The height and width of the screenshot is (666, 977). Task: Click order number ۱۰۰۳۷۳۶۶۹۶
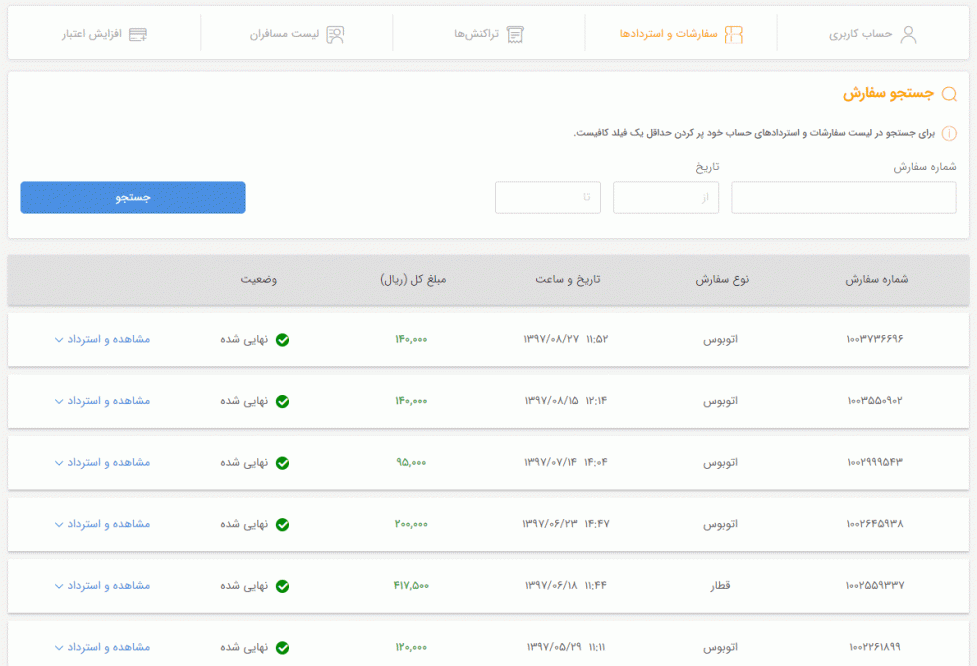coord(875,340)
